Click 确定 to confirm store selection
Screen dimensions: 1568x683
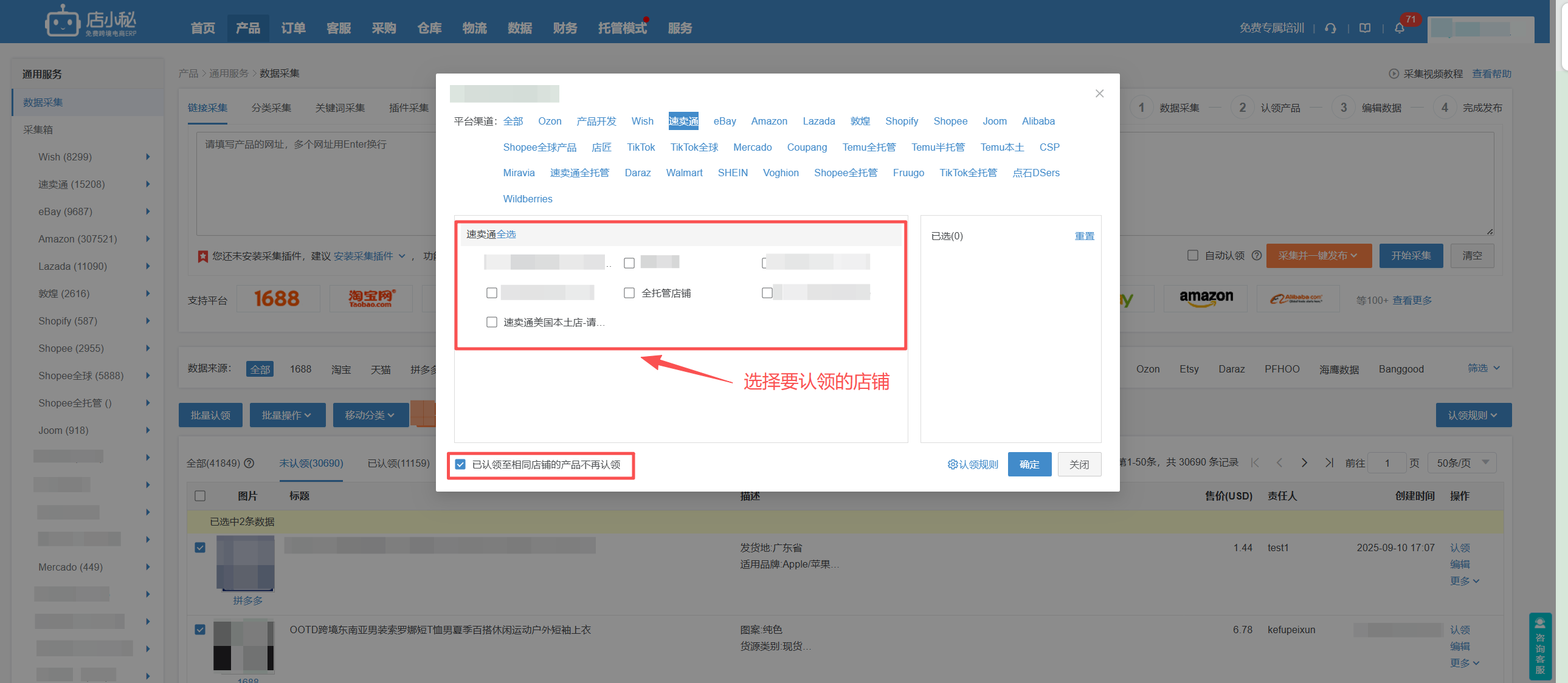(x=1029, y=465)
